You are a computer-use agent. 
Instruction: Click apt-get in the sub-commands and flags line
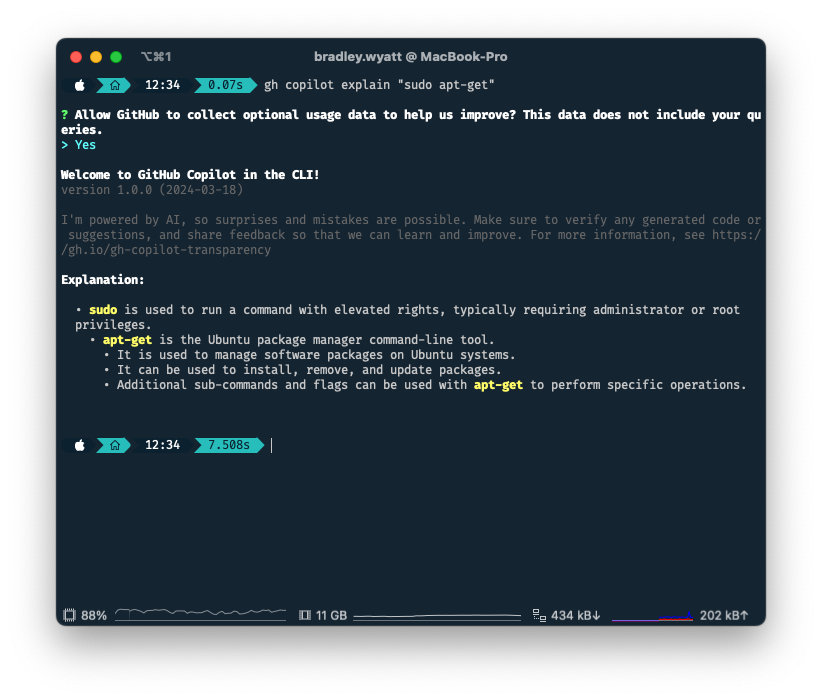(x=498, y=385)
